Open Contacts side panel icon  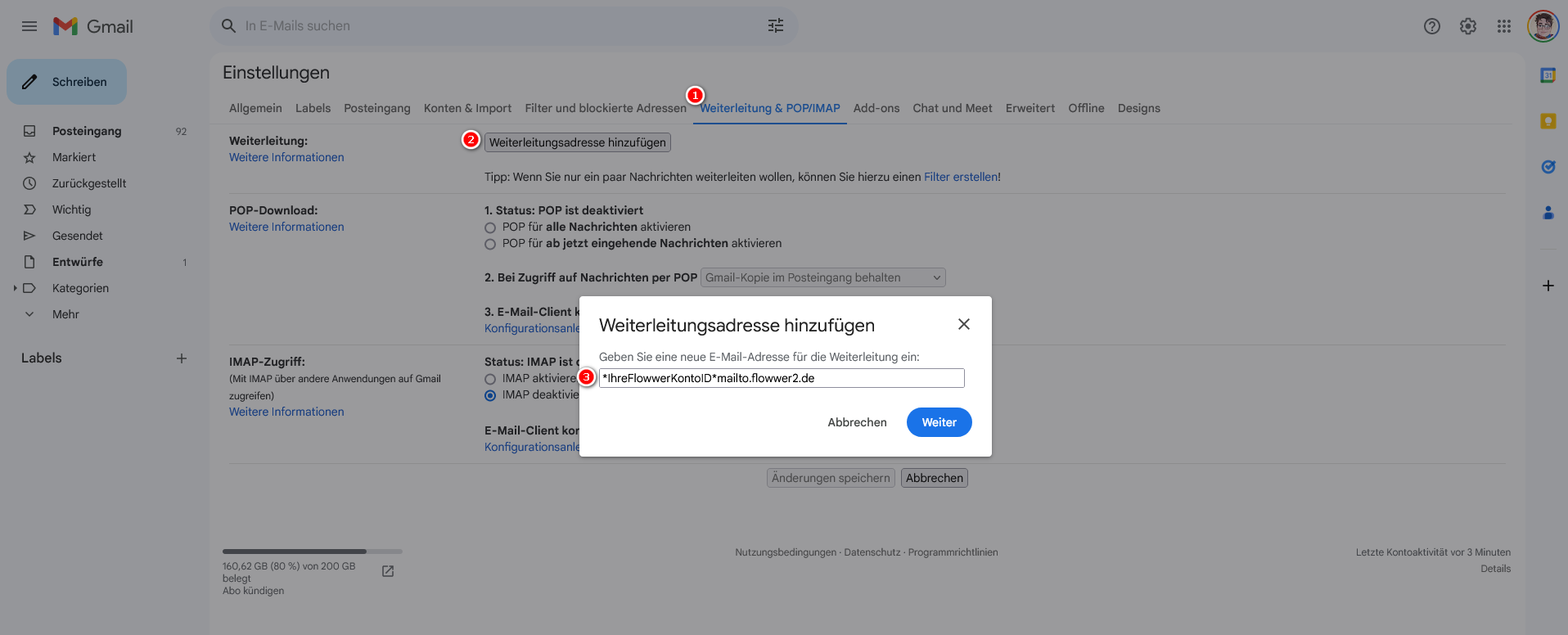tap(1548, 213)
